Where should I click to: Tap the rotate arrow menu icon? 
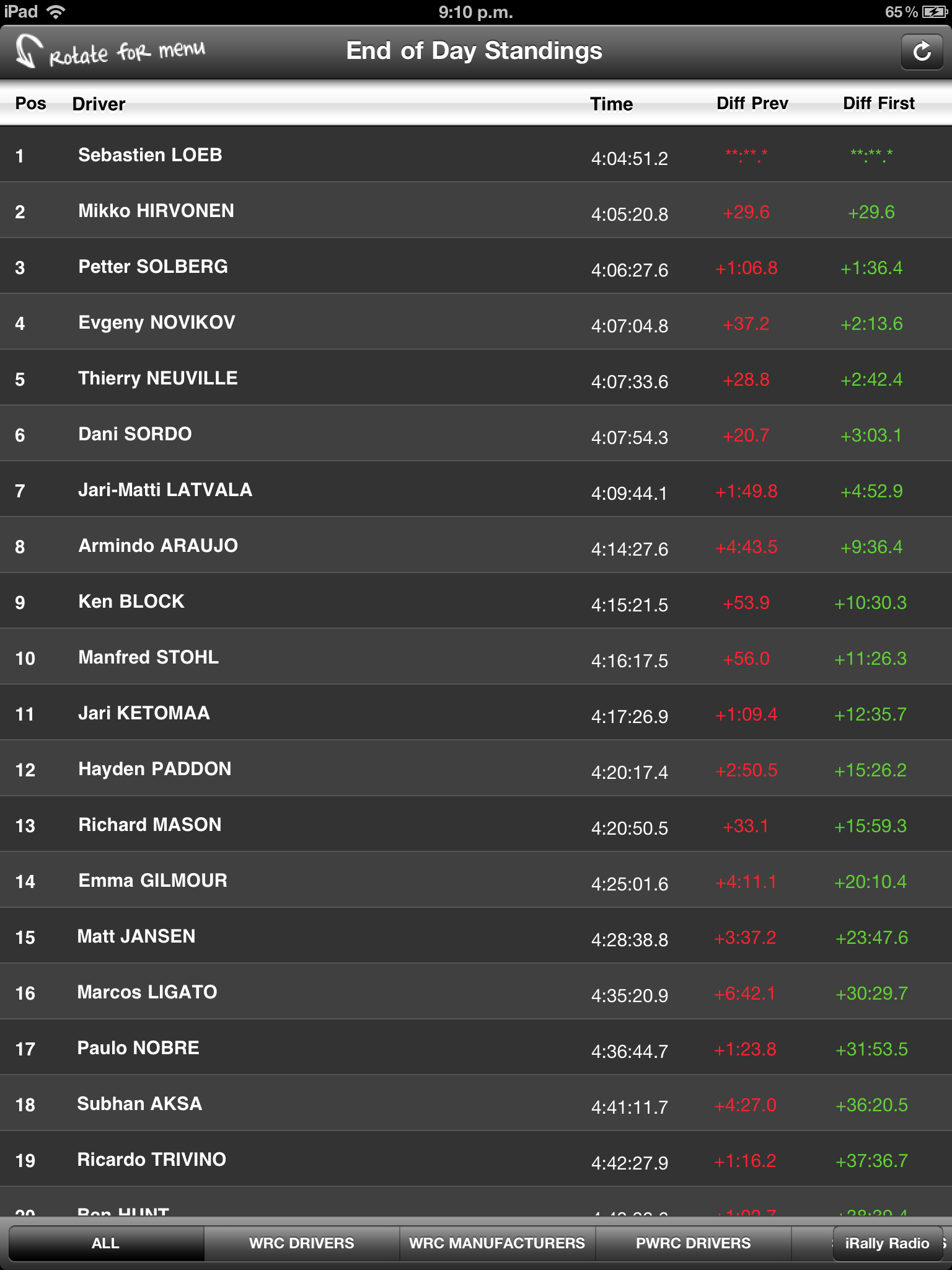click(x=29, y=51)
